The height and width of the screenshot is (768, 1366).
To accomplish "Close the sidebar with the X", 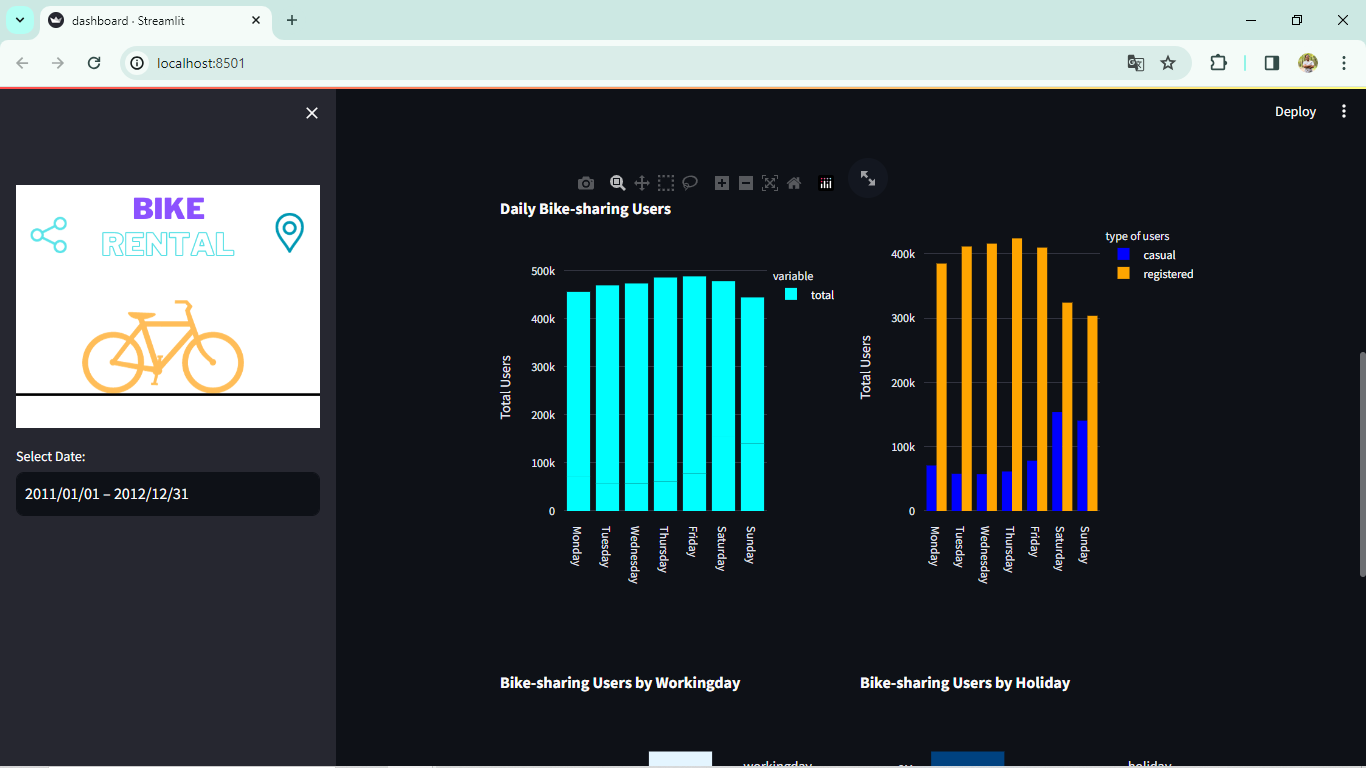I will point(312,113).
